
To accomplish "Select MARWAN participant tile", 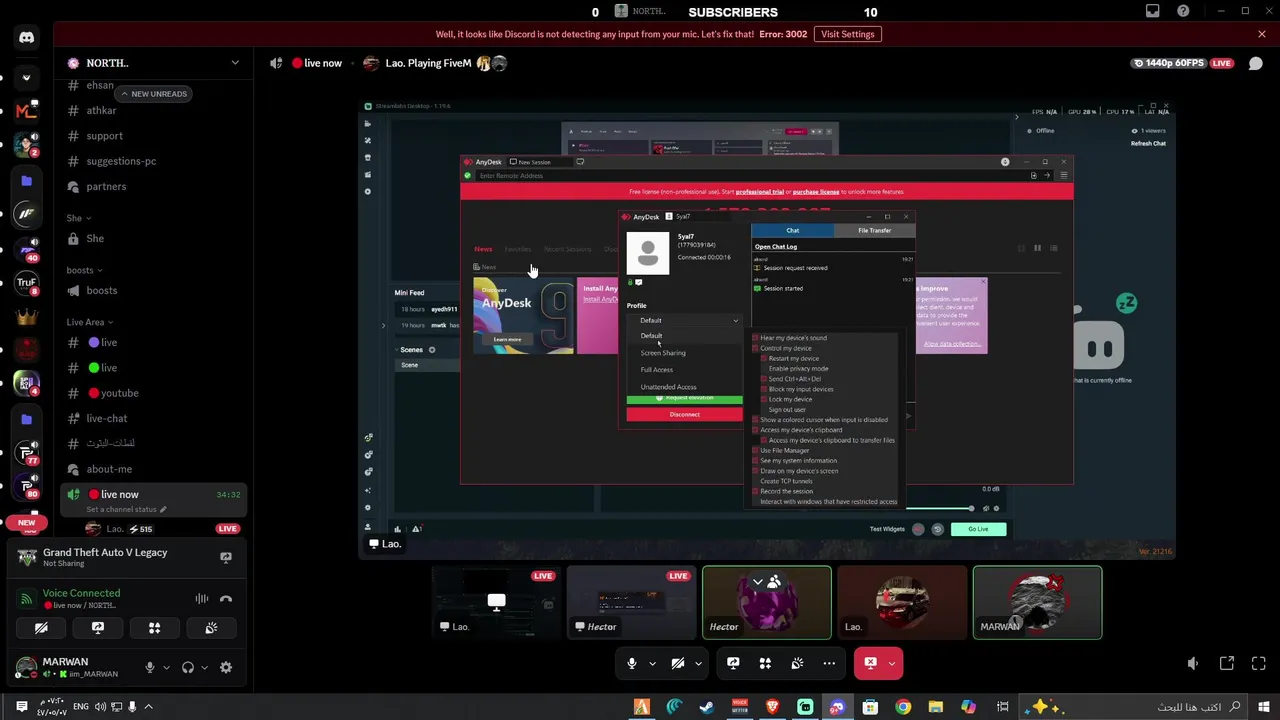I will [x=1037, y=602].
